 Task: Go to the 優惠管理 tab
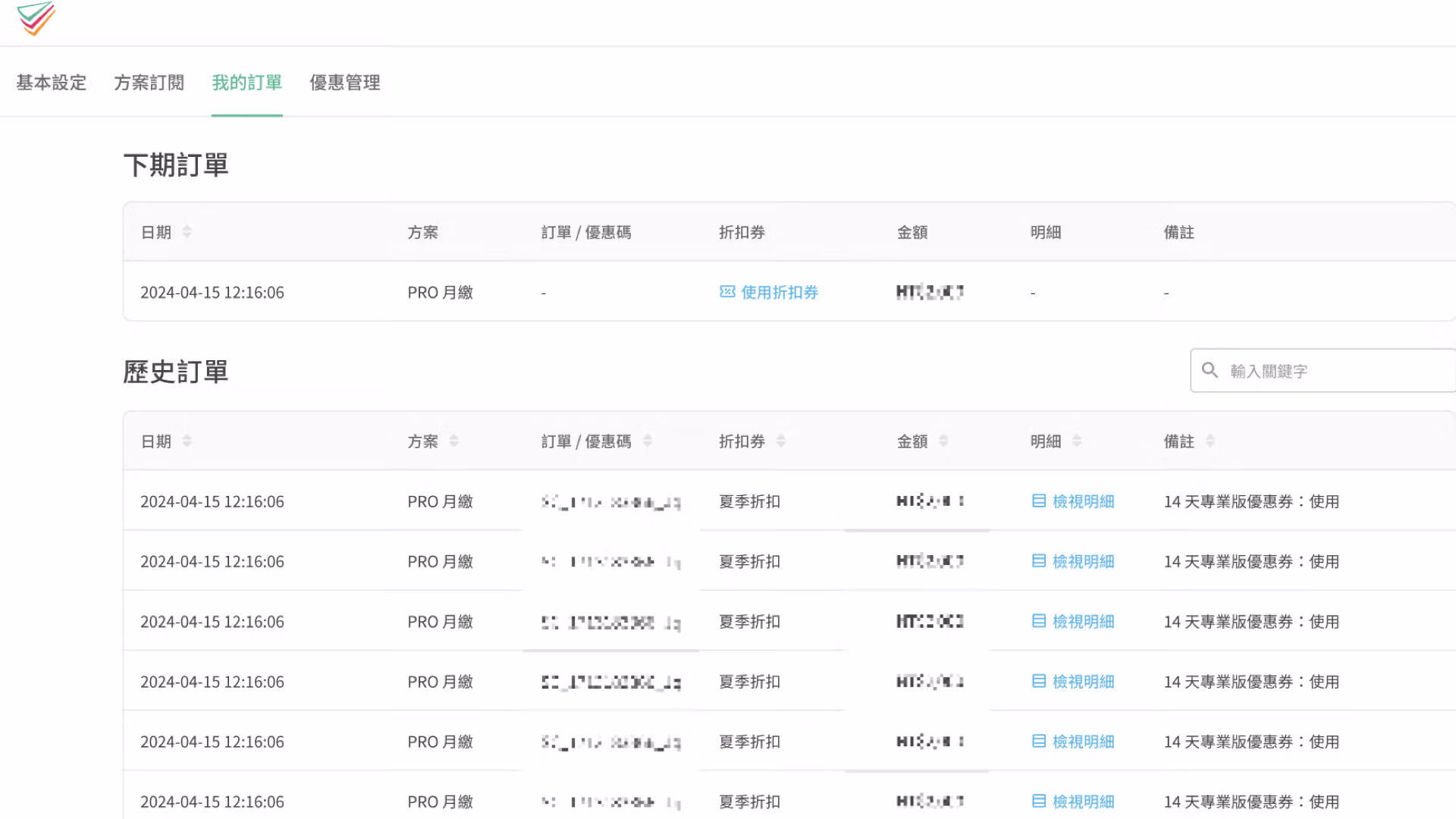pos(345,83)
